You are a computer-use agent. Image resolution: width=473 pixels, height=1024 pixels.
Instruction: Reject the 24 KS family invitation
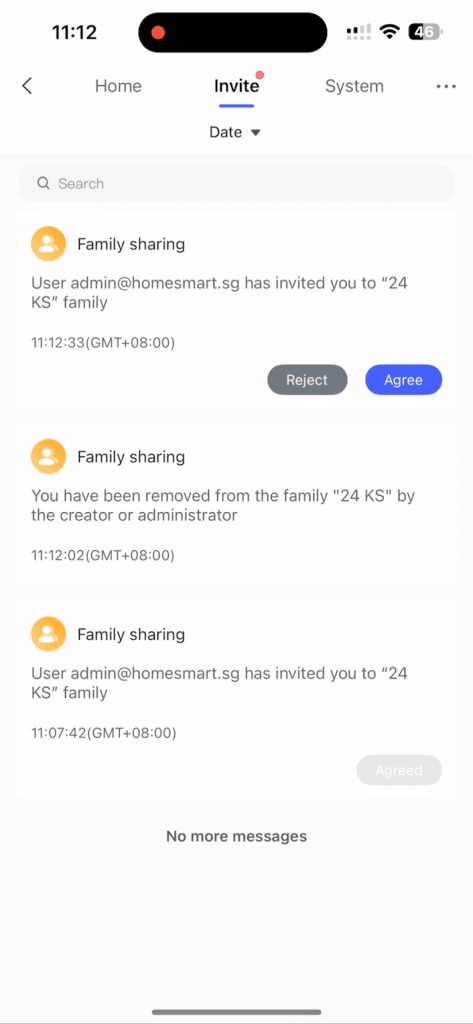pyautogui.click(x=307, y=379)
